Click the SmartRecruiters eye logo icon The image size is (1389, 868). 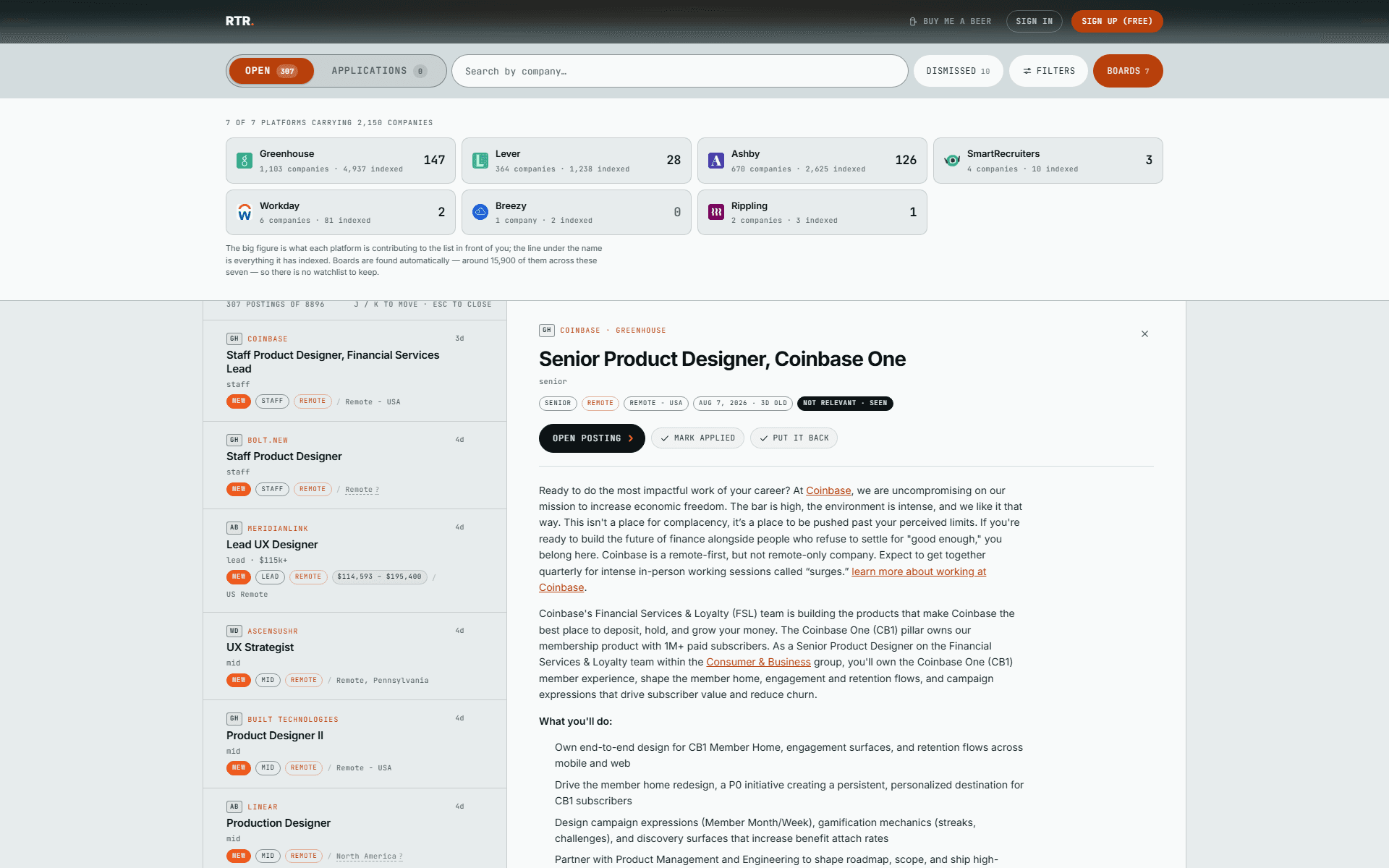point(952,161)
